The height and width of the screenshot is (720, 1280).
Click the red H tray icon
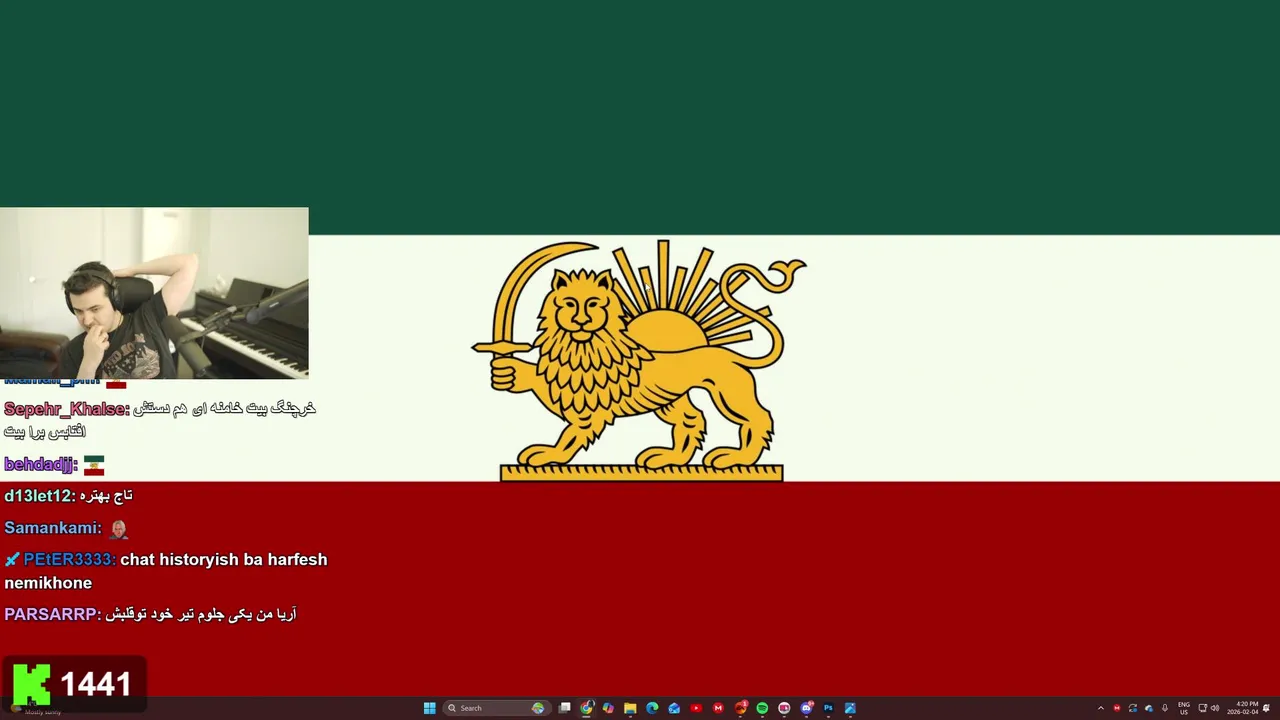point(1117,708)
